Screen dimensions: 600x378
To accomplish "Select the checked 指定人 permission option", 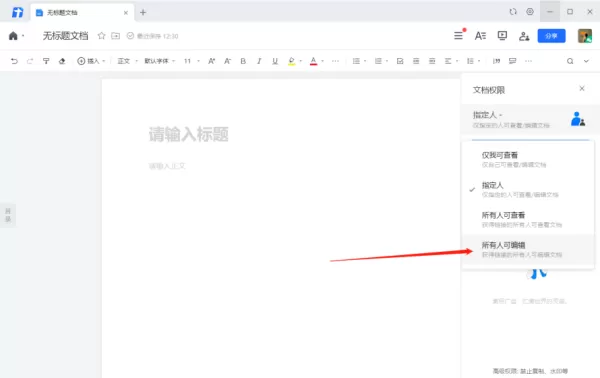I will pos(528,189).
